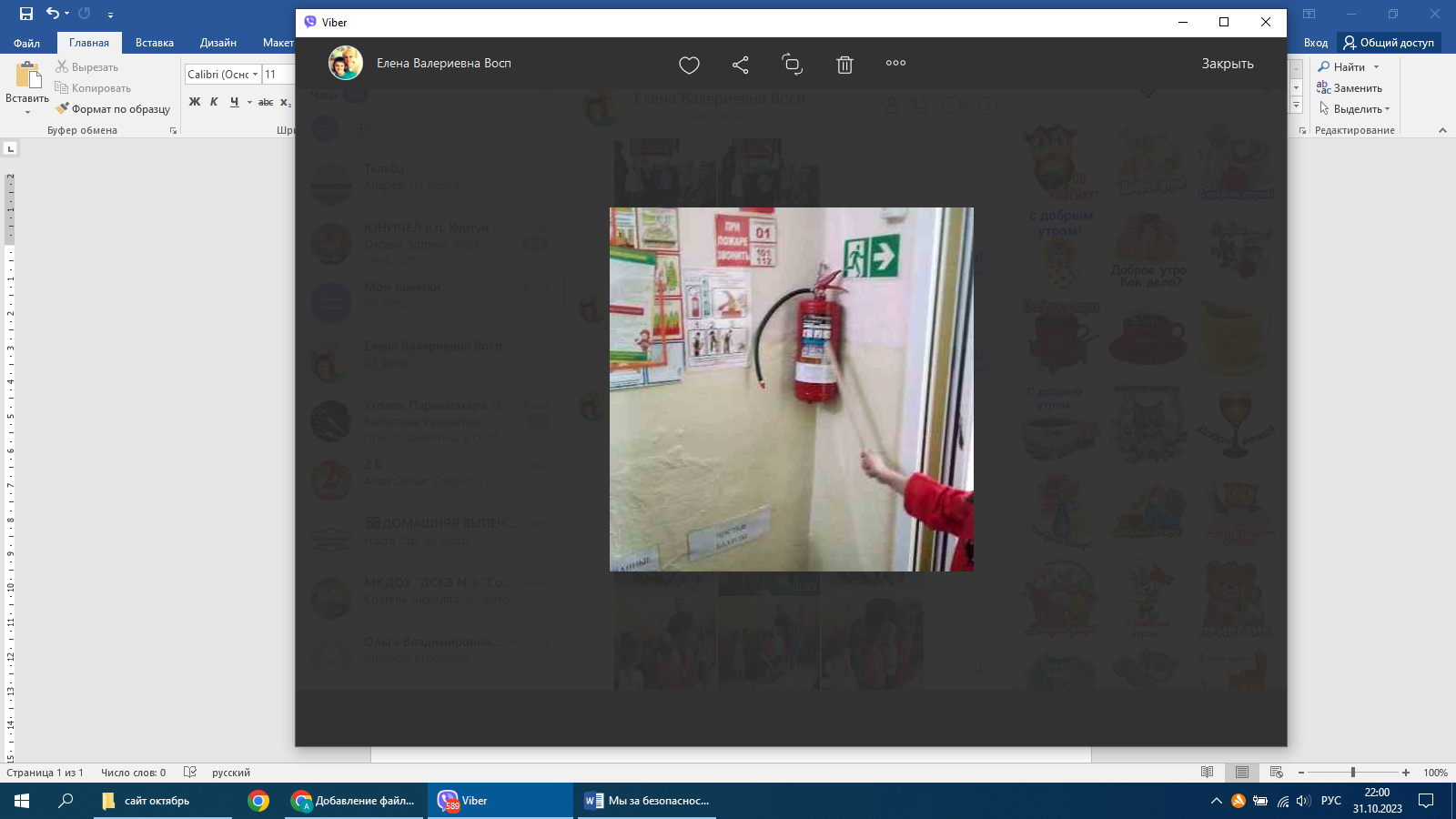Open the Windows Start menu
The height and width of the screenshot is (819, 1456).
[x=22, y=801]
